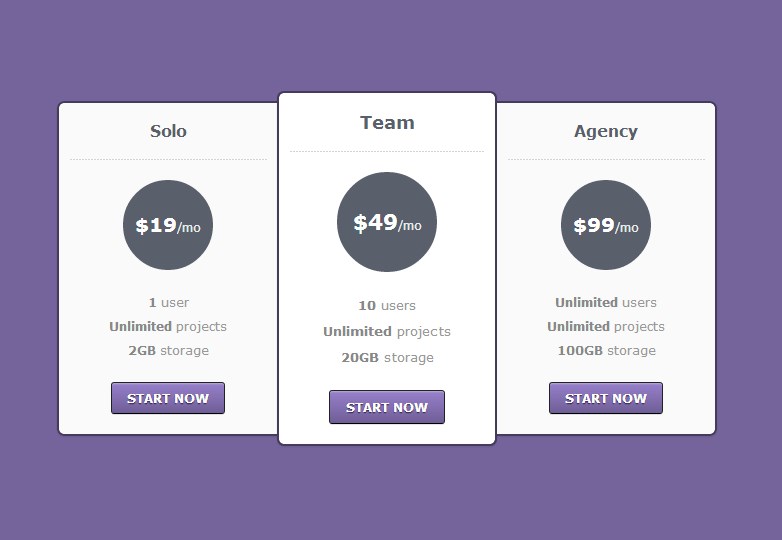782x540 pixels.
Task: Click the dotted divider under the Team title
Action: point(387,152)
